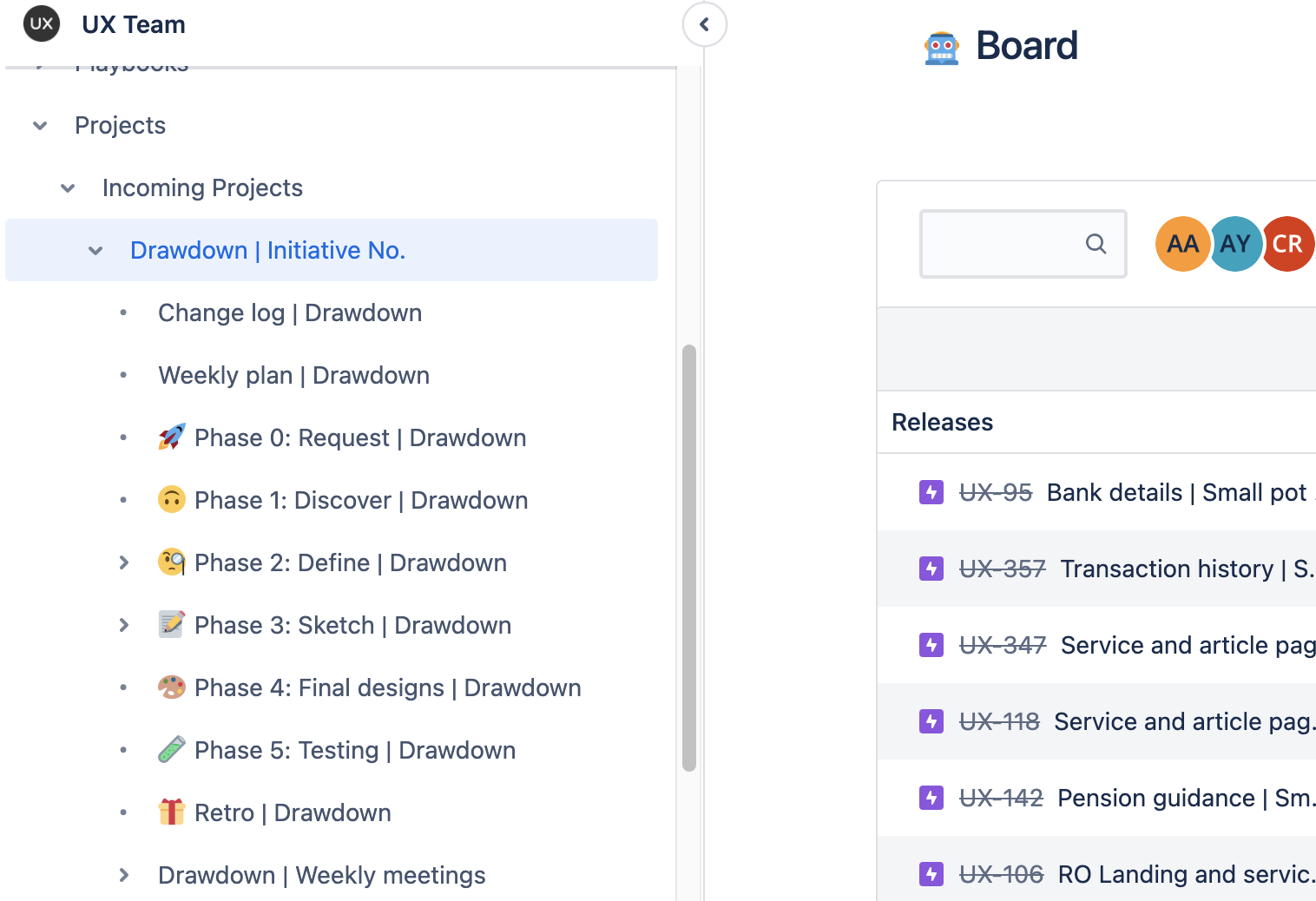Open Phase 4: Final designs page
This screenshot has height=901, width=1316.
click(x=387, y=688)
